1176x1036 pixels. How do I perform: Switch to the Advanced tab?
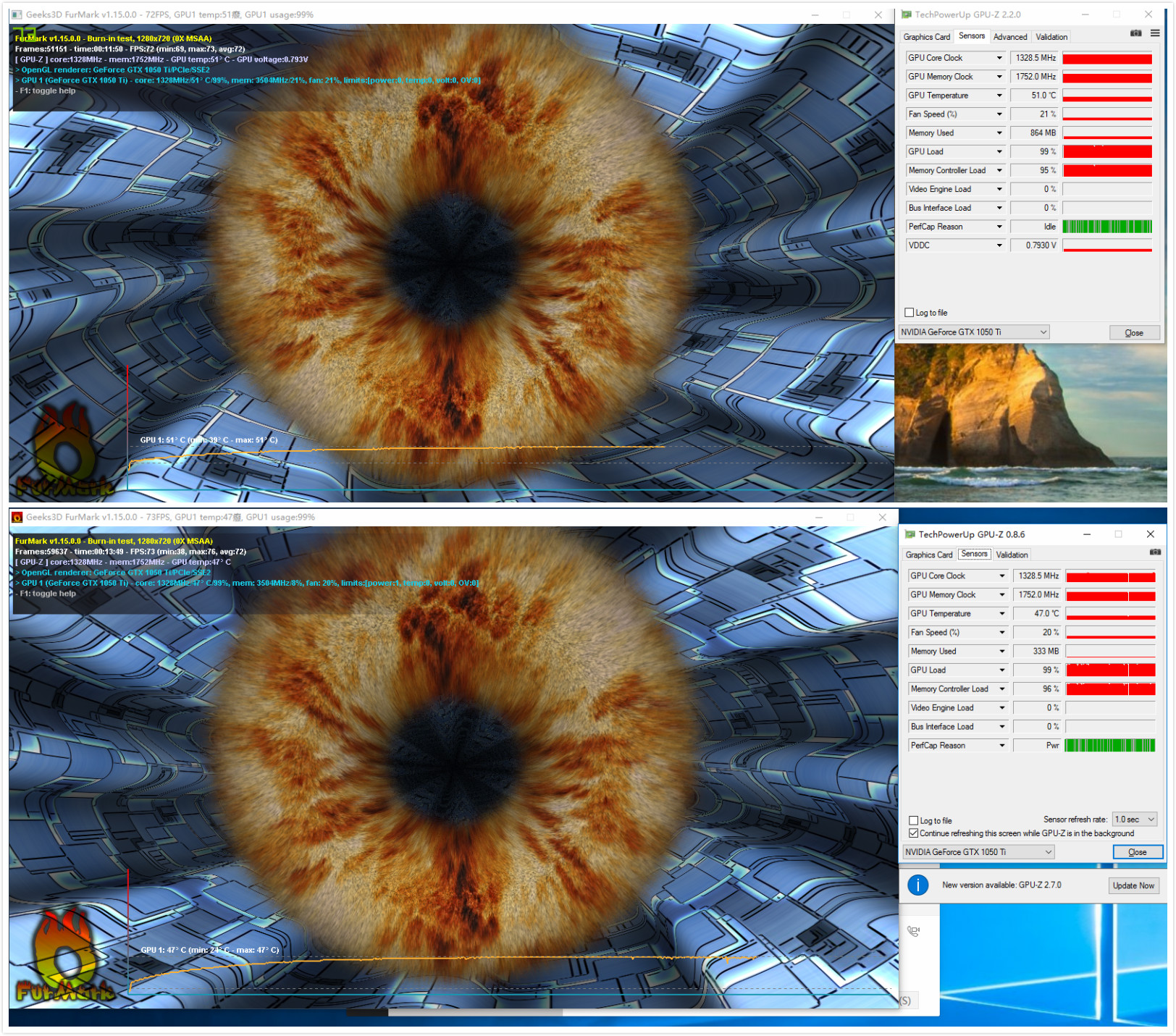pos(1009,37)
